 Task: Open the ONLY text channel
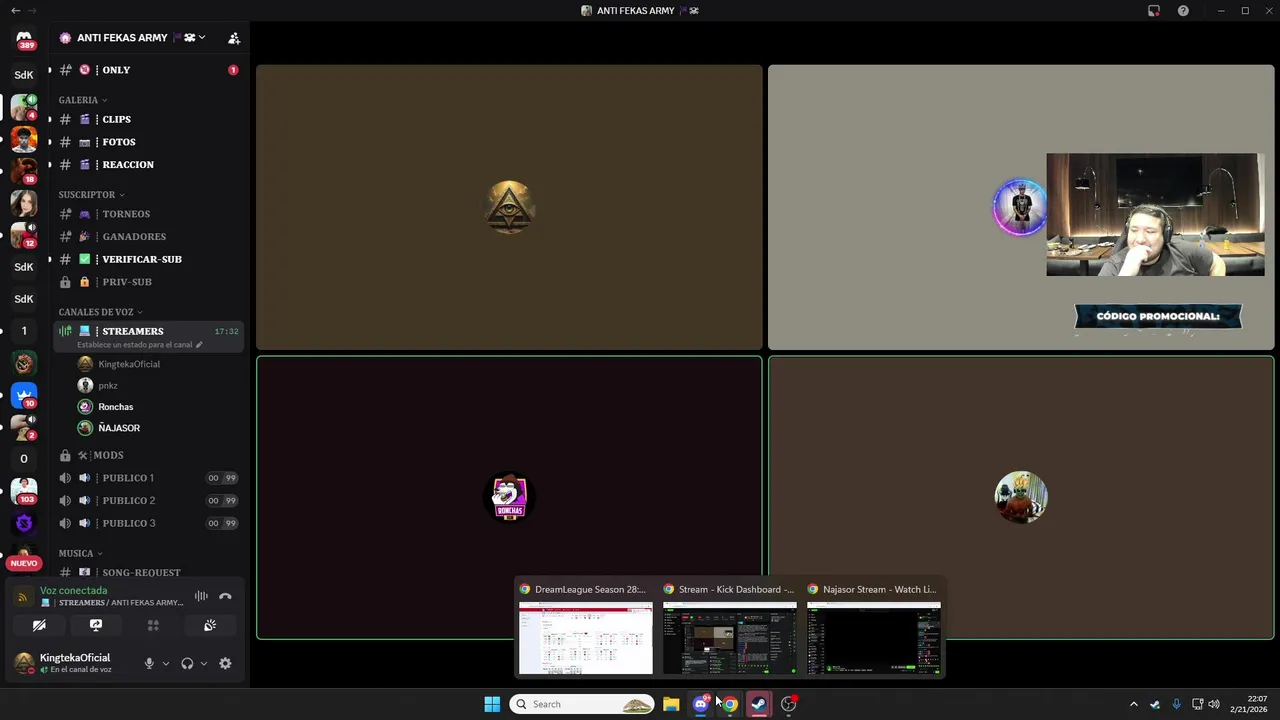148,70
